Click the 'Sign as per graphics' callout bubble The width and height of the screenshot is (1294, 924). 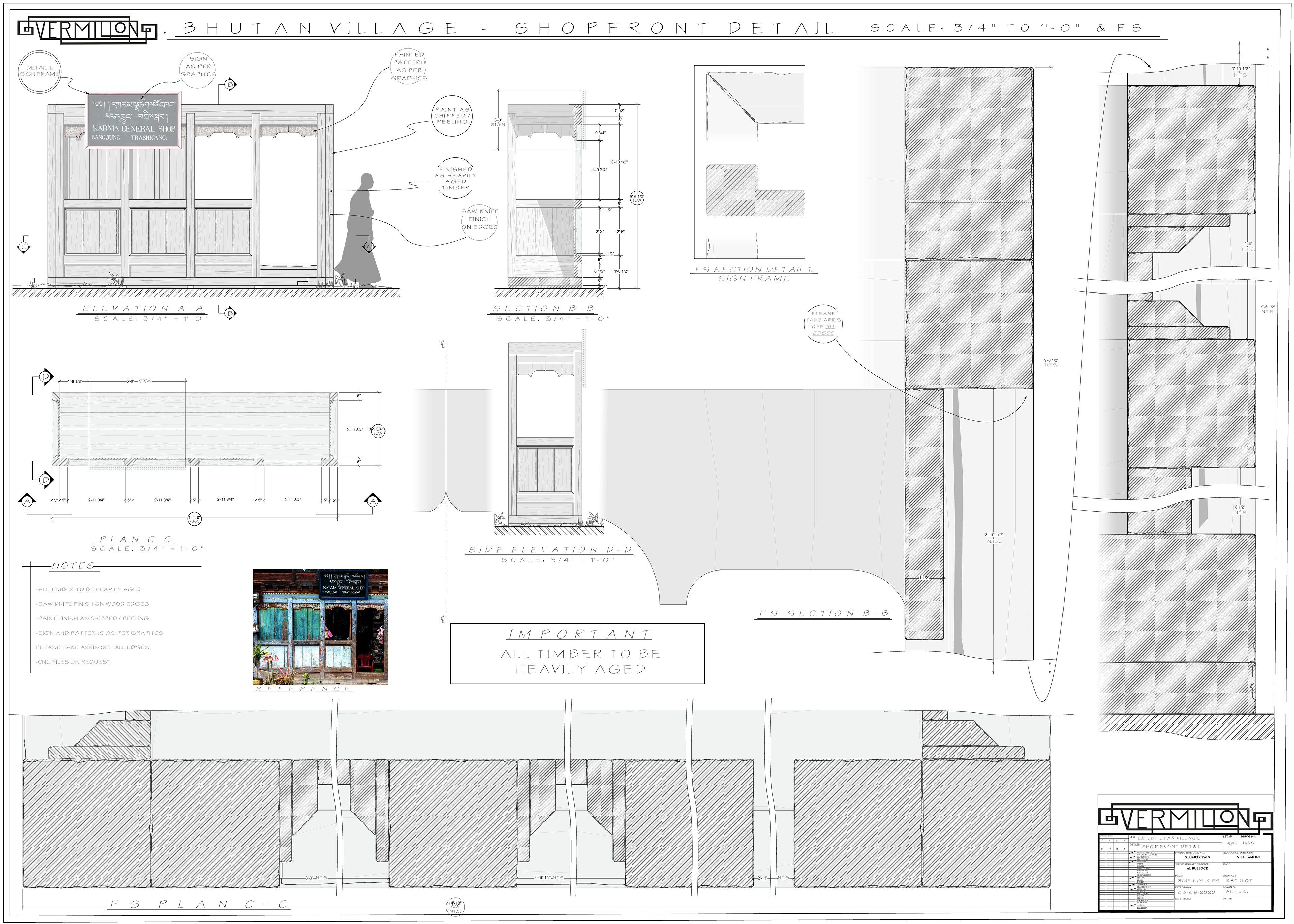coord(198,67)
